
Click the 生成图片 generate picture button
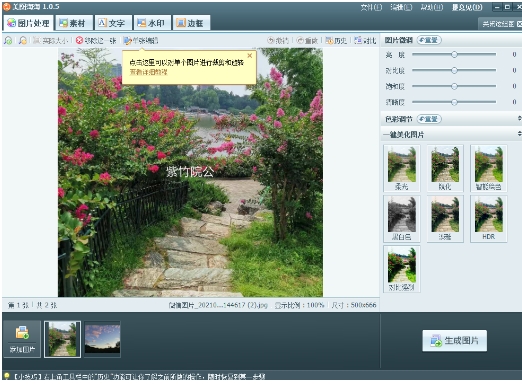tap(454, 340)
